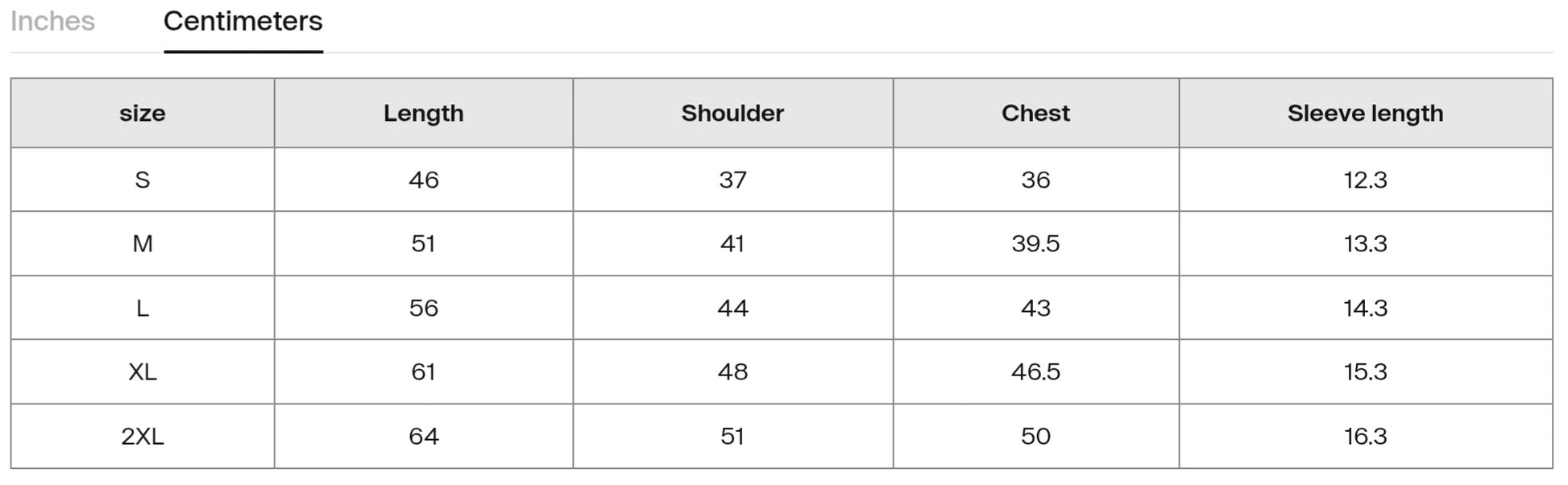Viewport: 1568px width, 485px height.
Task: Click the 37 shoulder value cell
Action: click(x=732, y=180)
